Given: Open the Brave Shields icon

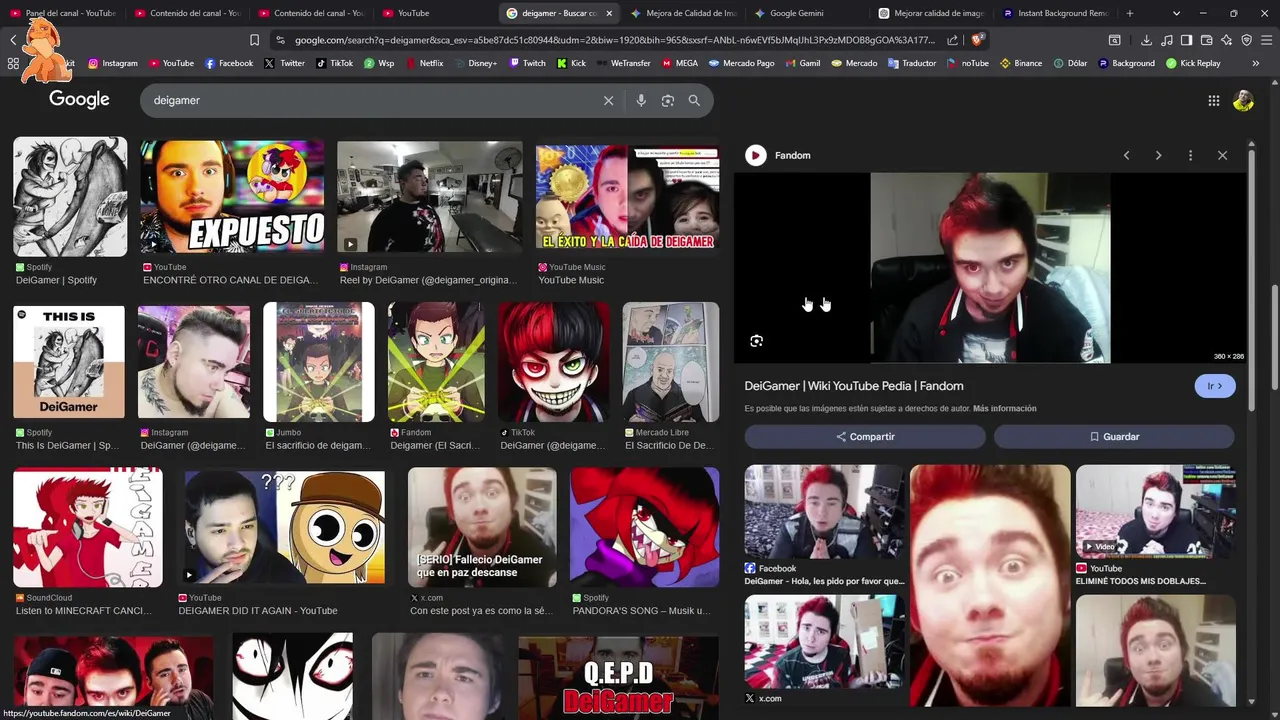Looking at the screenshot, I should point(978,40).
